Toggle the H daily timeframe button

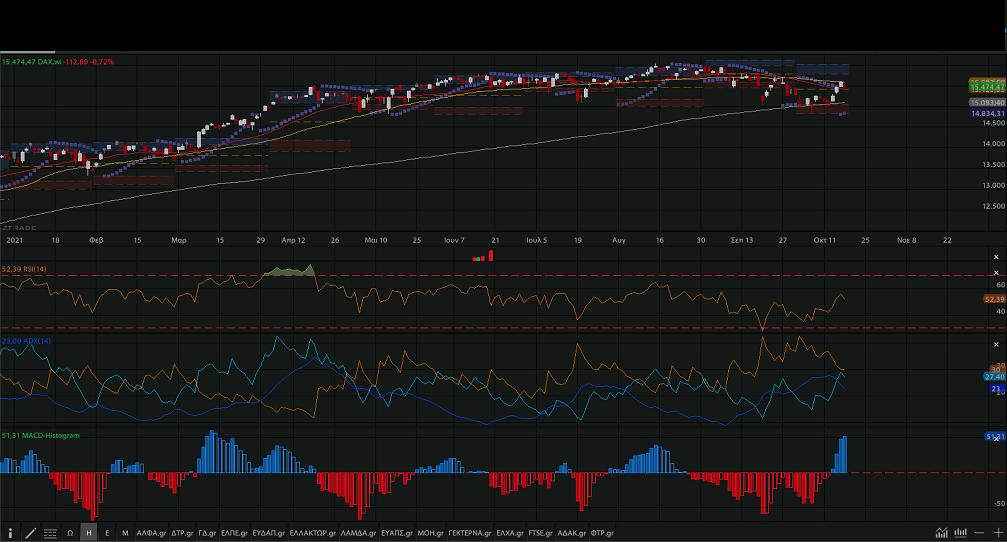point(89,533)
